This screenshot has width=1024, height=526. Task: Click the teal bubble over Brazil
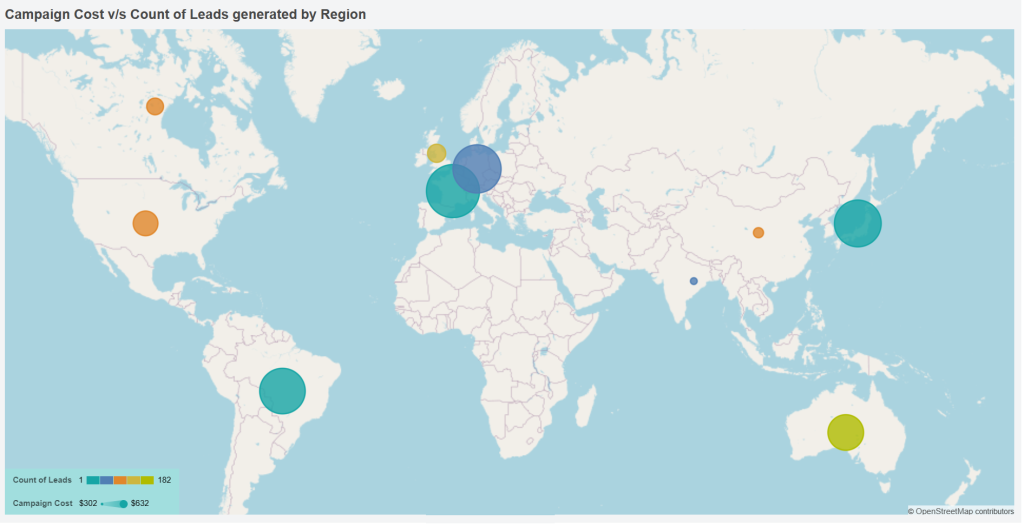(x=282, y=391)
